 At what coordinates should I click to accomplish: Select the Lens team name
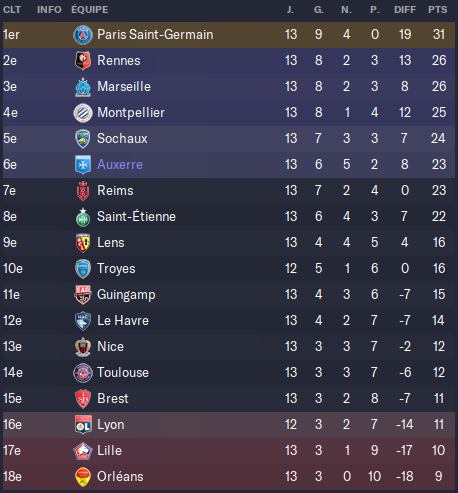point(111,243)
